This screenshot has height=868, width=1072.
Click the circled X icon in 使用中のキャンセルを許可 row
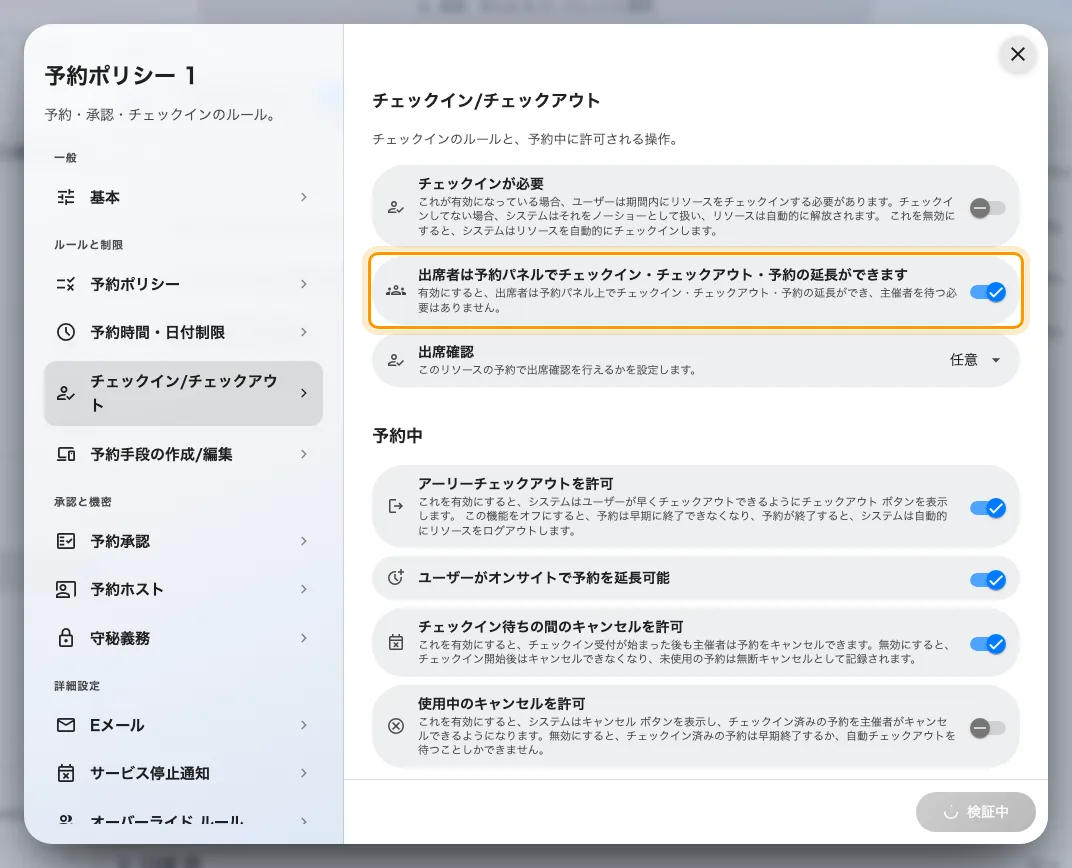396,726
